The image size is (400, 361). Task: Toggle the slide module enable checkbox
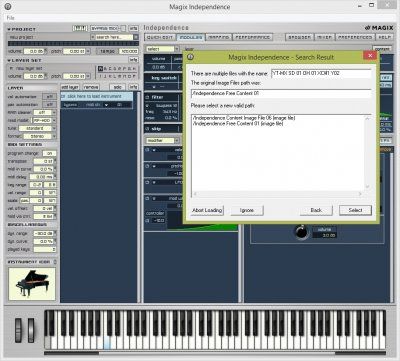point(147,129)
